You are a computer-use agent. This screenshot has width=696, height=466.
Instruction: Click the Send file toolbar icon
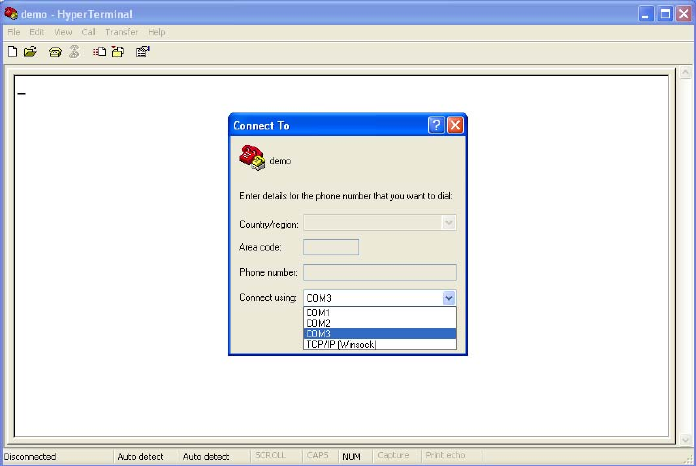point(99,52)
